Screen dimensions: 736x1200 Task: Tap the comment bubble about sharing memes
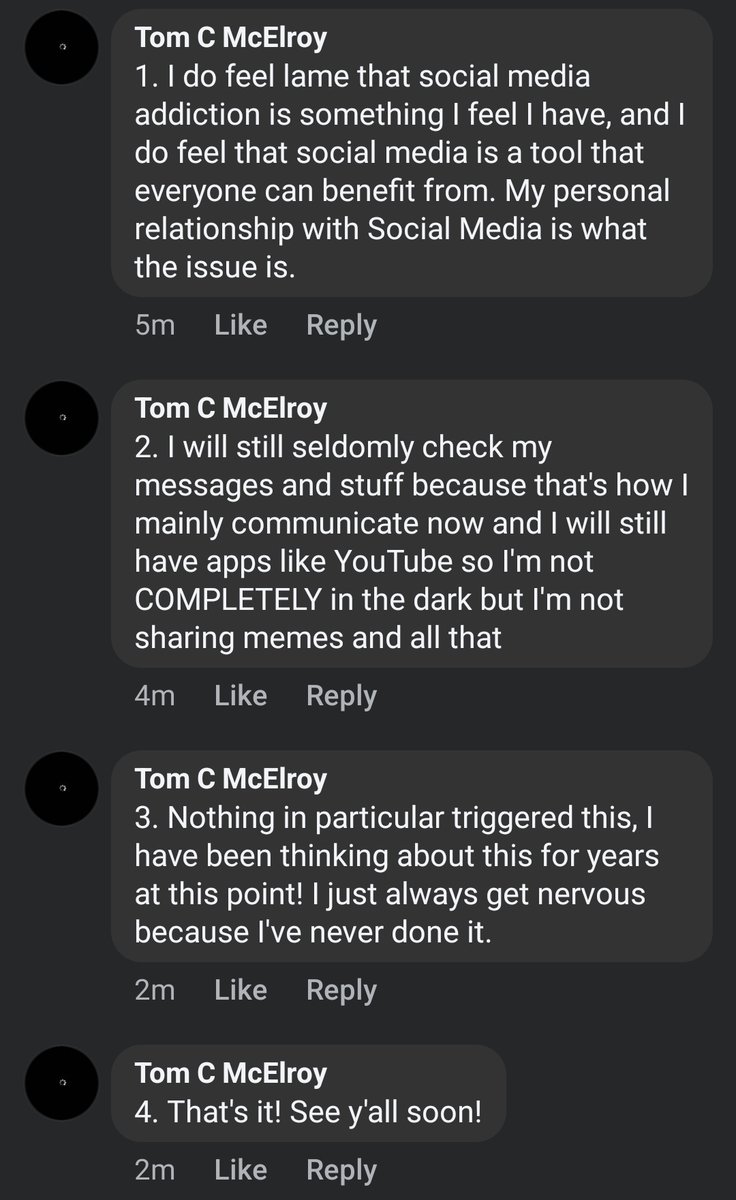[412, 523]
